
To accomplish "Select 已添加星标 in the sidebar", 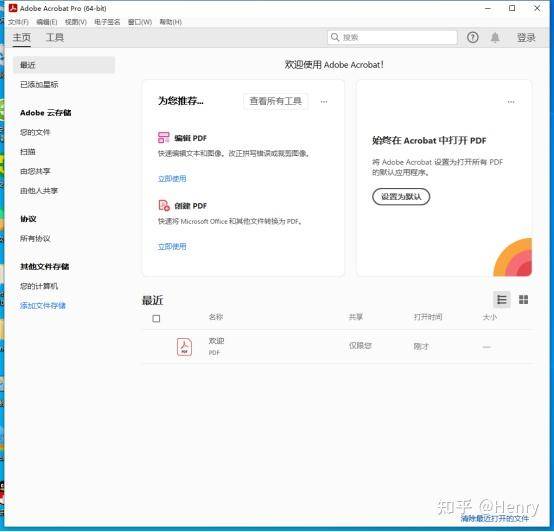I will tap(39, 84).
